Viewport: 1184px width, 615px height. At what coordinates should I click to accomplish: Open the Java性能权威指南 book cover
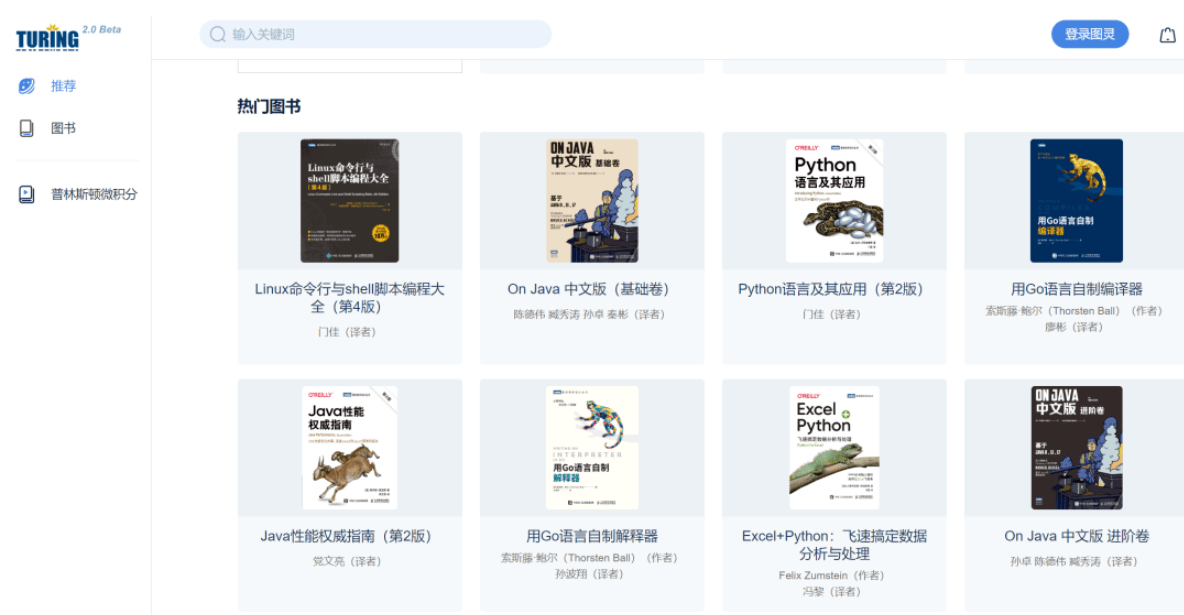[350, 447]
